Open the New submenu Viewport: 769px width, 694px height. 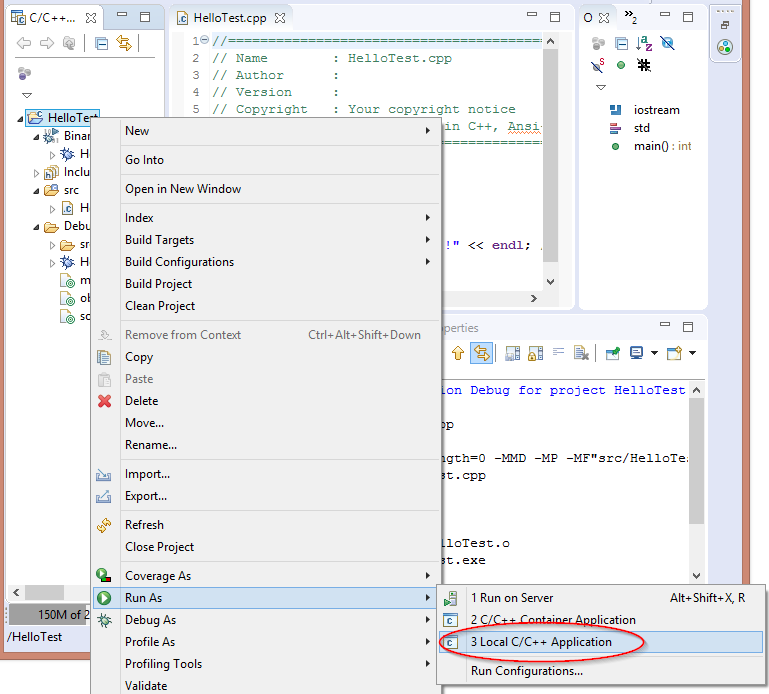(137, 131)
